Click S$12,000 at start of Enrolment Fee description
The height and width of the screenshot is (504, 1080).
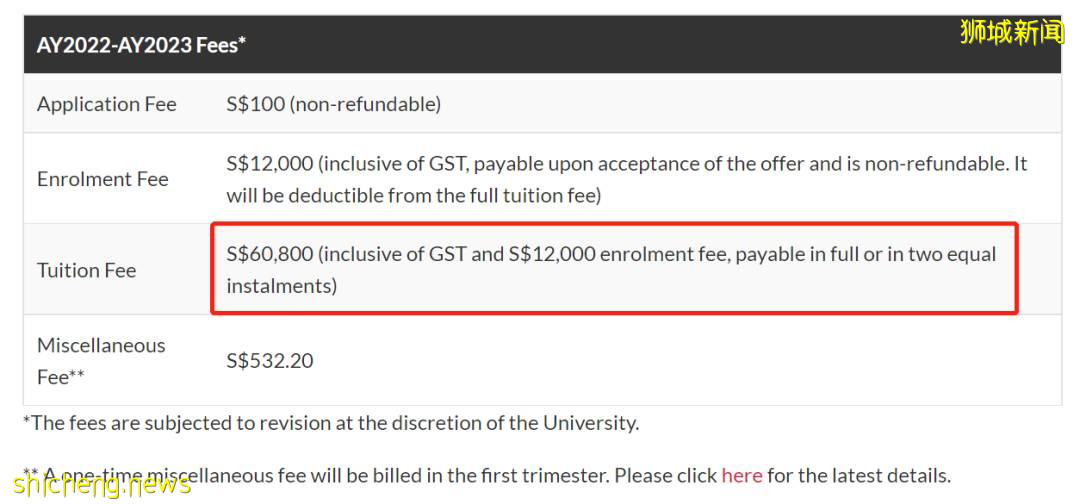point(270,164)
